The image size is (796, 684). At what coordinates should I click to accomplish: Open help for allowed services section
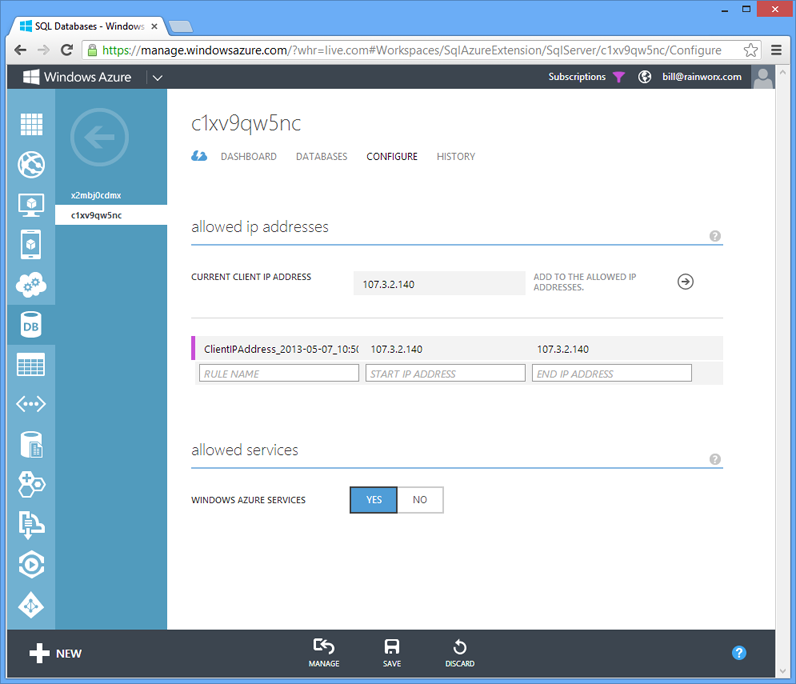[x=715, y=459]
